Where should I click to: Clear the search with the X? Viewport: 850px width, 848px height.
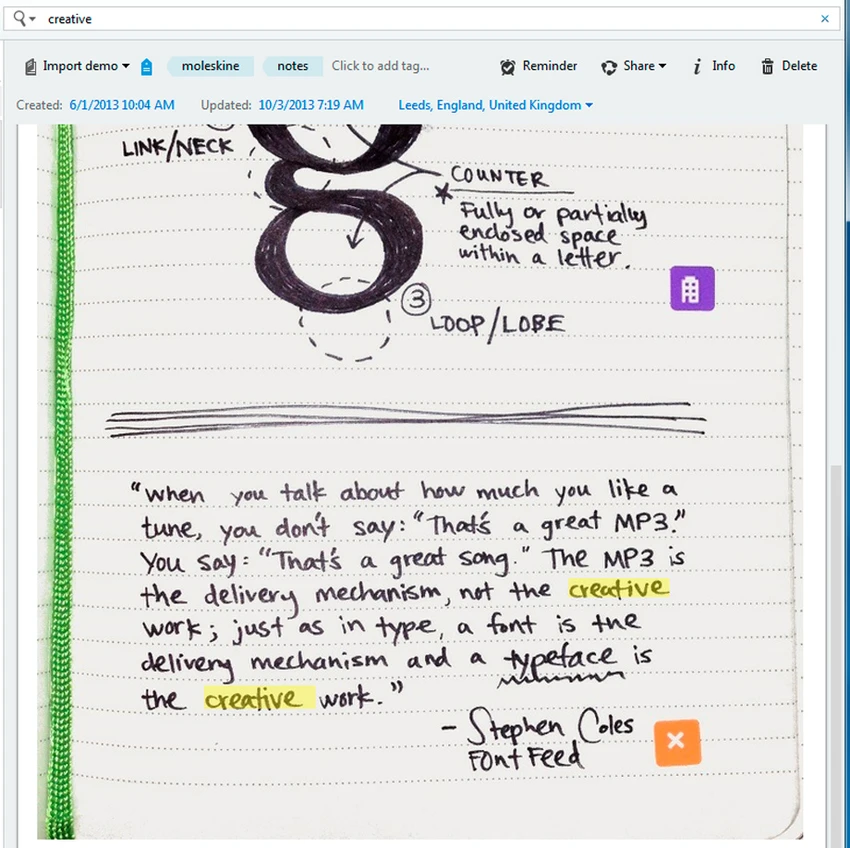(x=825, y=19)
